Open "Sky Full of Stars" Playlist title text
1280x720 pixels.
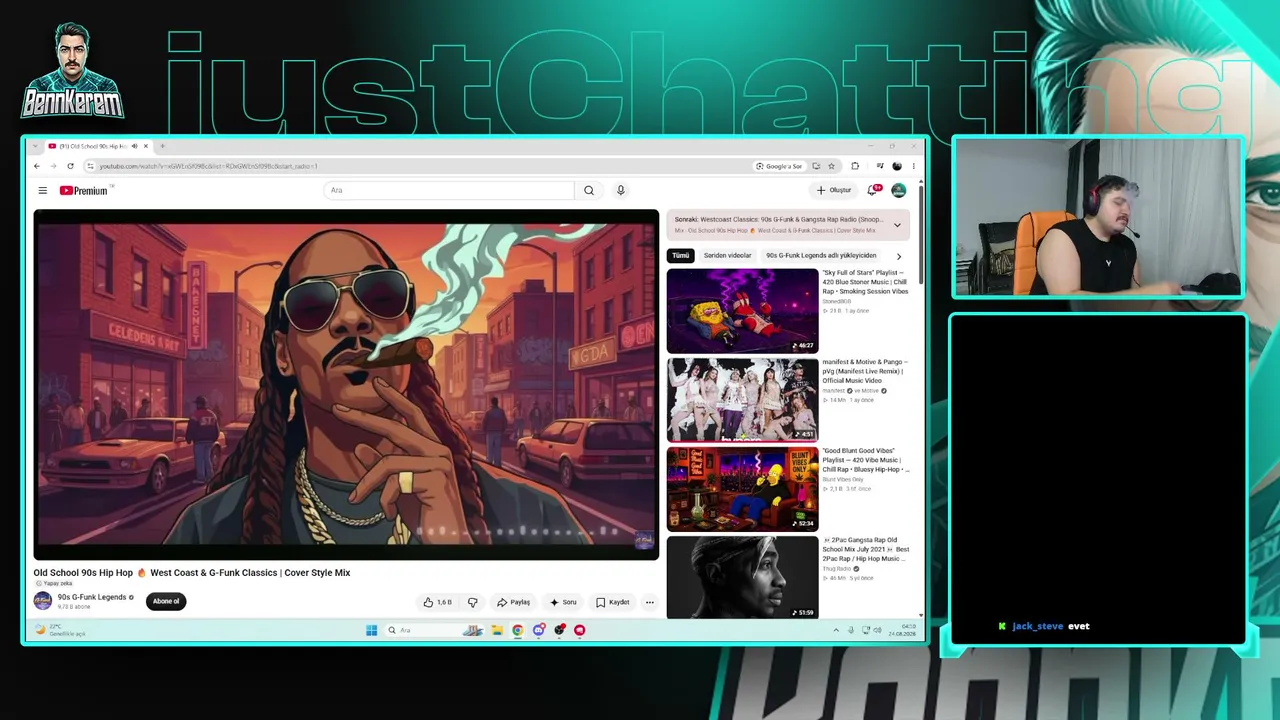[865, 282]
